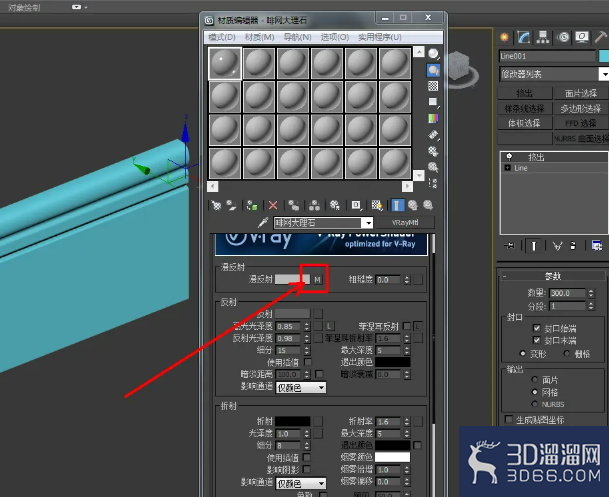Select the first material sample slot

click(225, 64)
